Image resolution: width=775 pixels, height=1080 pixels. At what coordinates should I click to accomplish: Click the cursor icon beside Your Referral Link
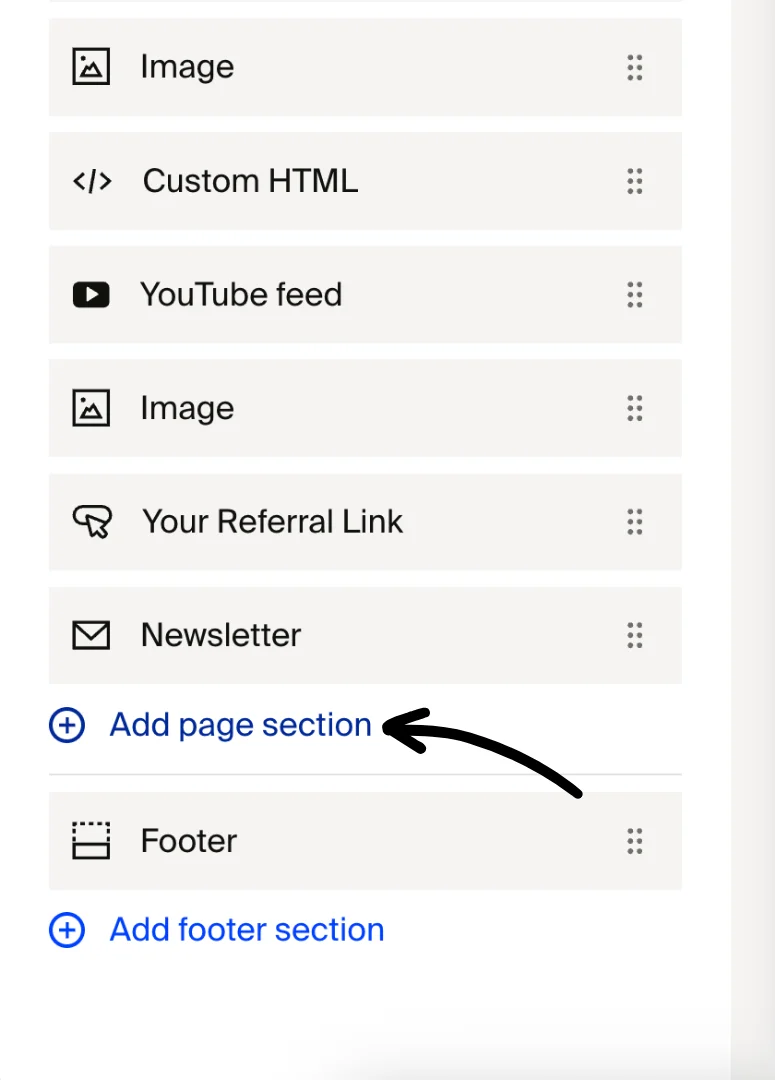[x=92, y=521]
